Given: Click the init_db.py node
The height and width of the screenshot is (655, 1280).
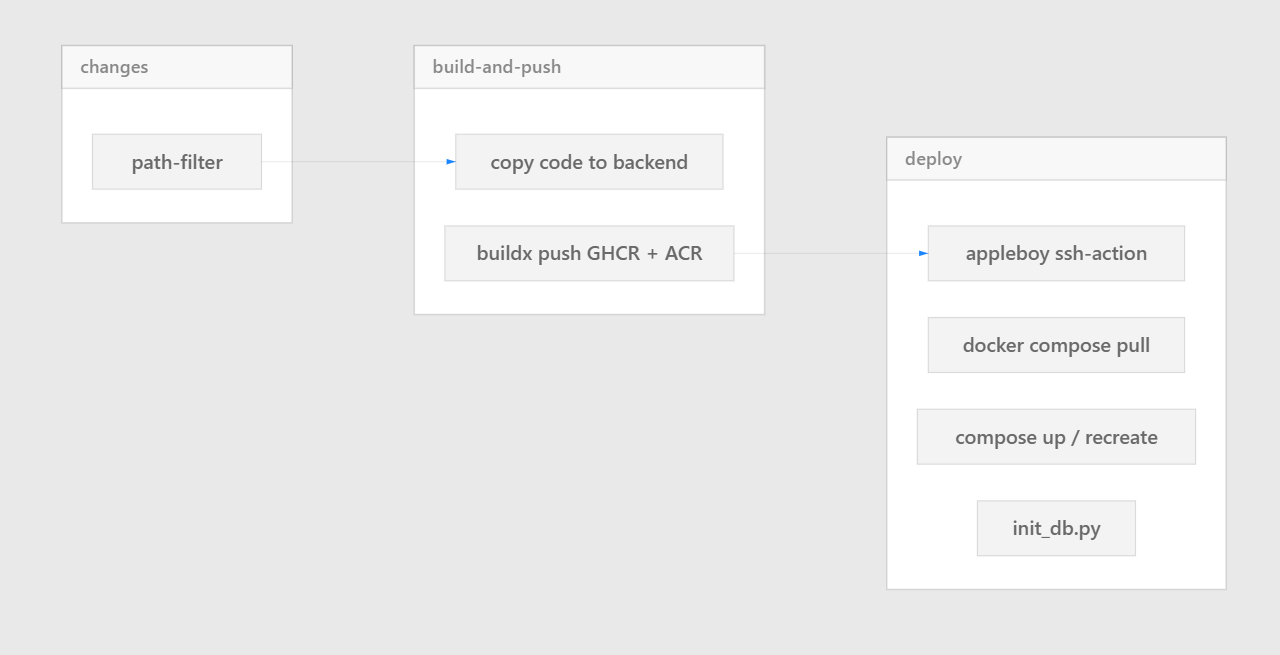Looking at the screenshot, I should (x=1056, y=528).
